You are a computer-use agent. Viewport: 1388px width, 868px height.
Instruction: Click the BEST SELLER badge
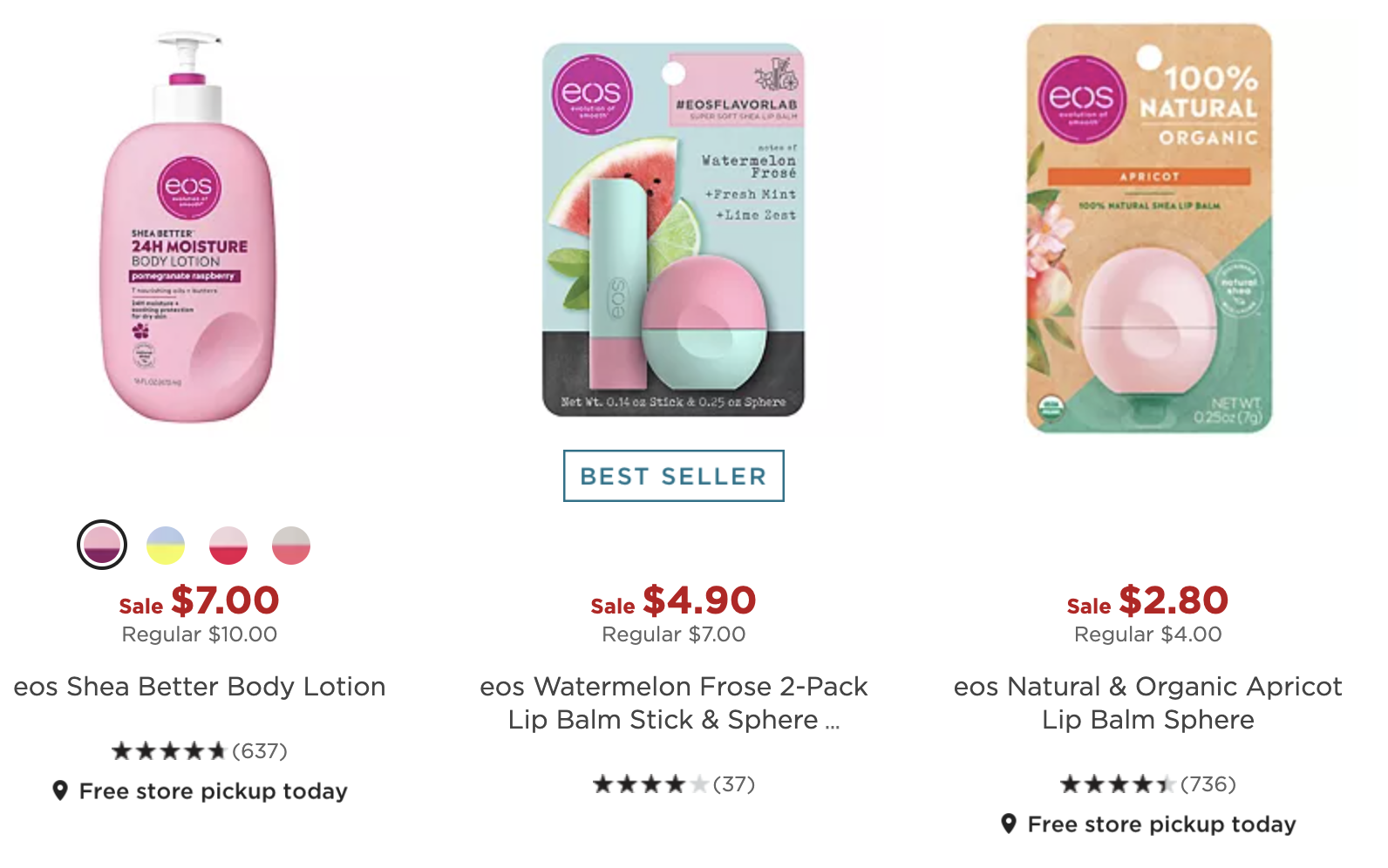point(673,476)
